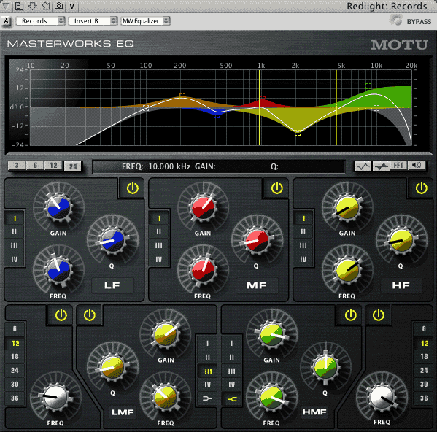This screenshot has width=437, height=432.
Task: Select filter type IV for the HF band
Action: [303, 259]
